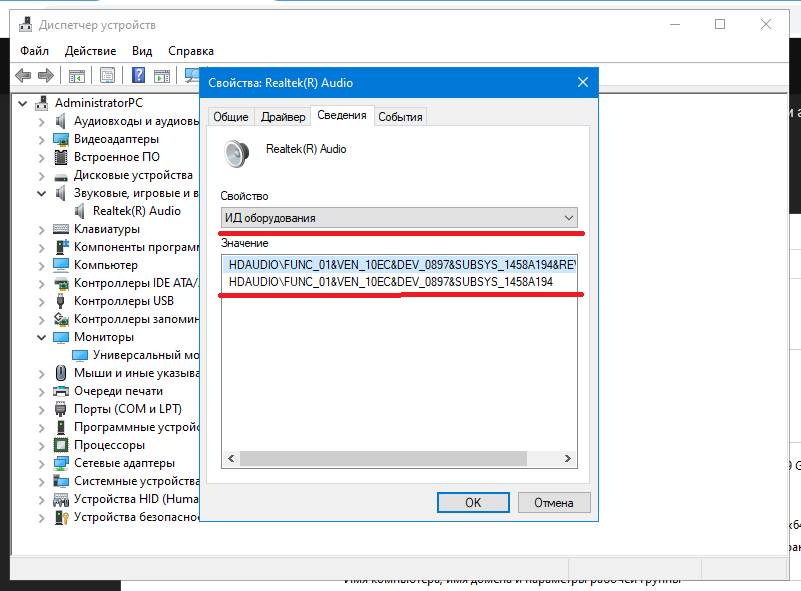Select Универсальный монитор tree item
801x591 pixels.
click(x=146, y=355)
